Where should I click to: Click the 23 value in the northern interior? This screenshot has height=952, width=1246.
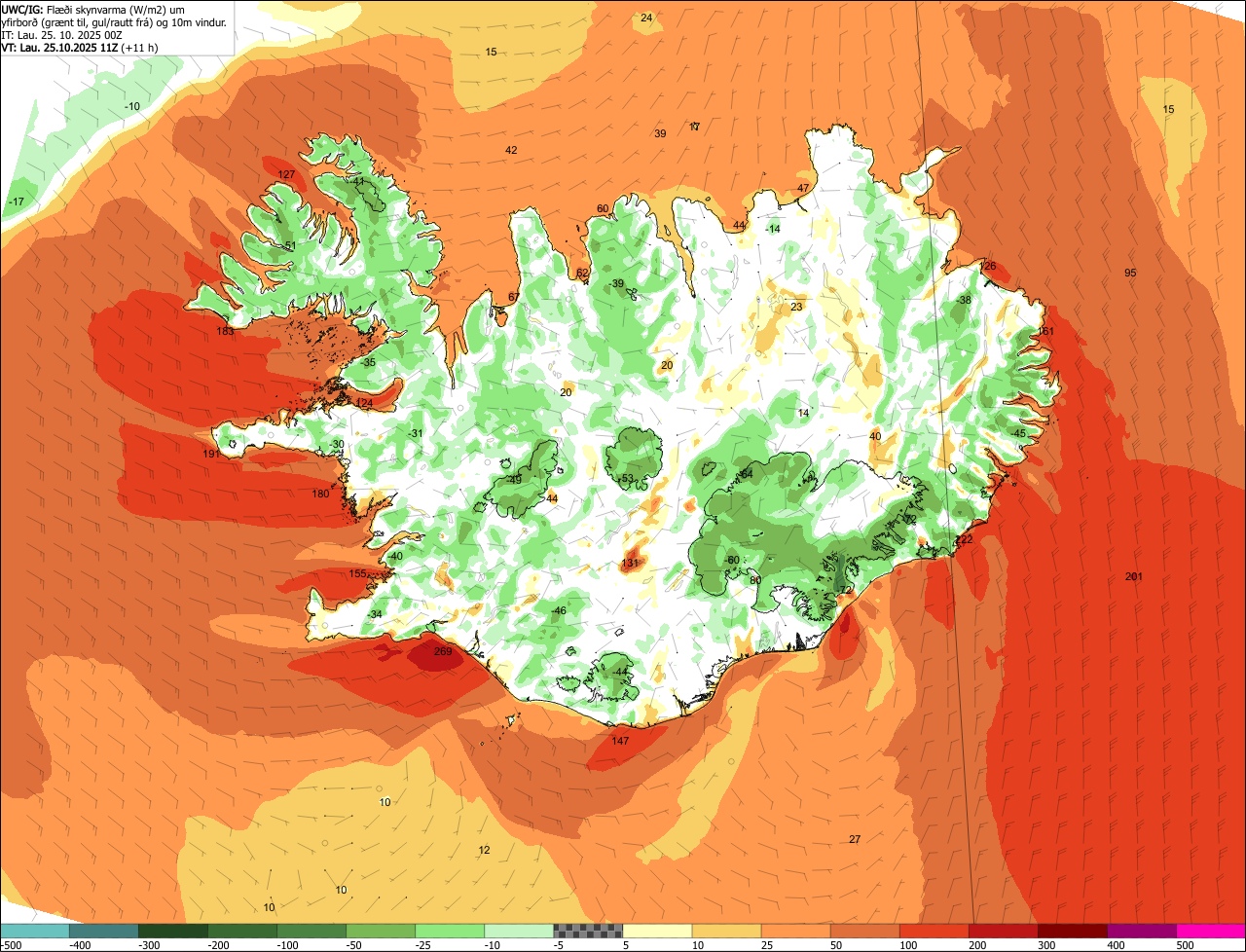[796, 307]
